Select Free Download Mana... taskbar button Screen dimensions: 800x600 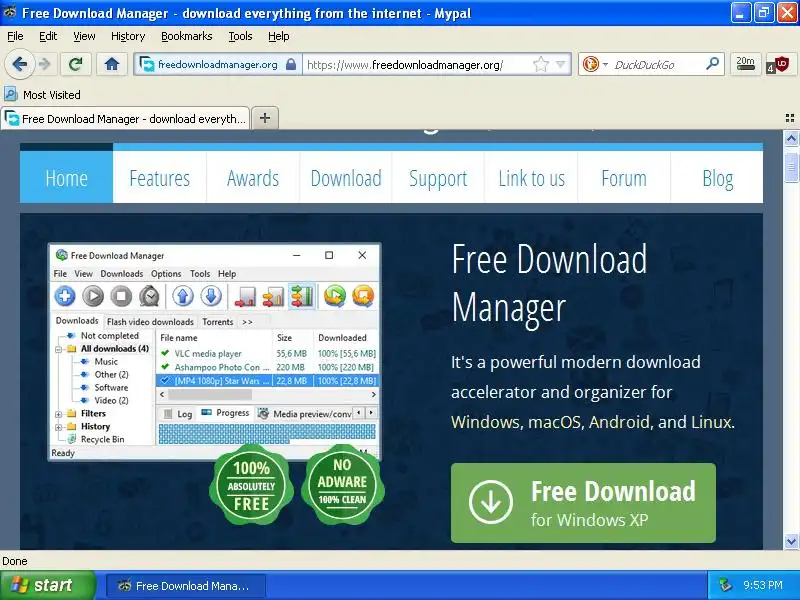(x=186, y=586)
